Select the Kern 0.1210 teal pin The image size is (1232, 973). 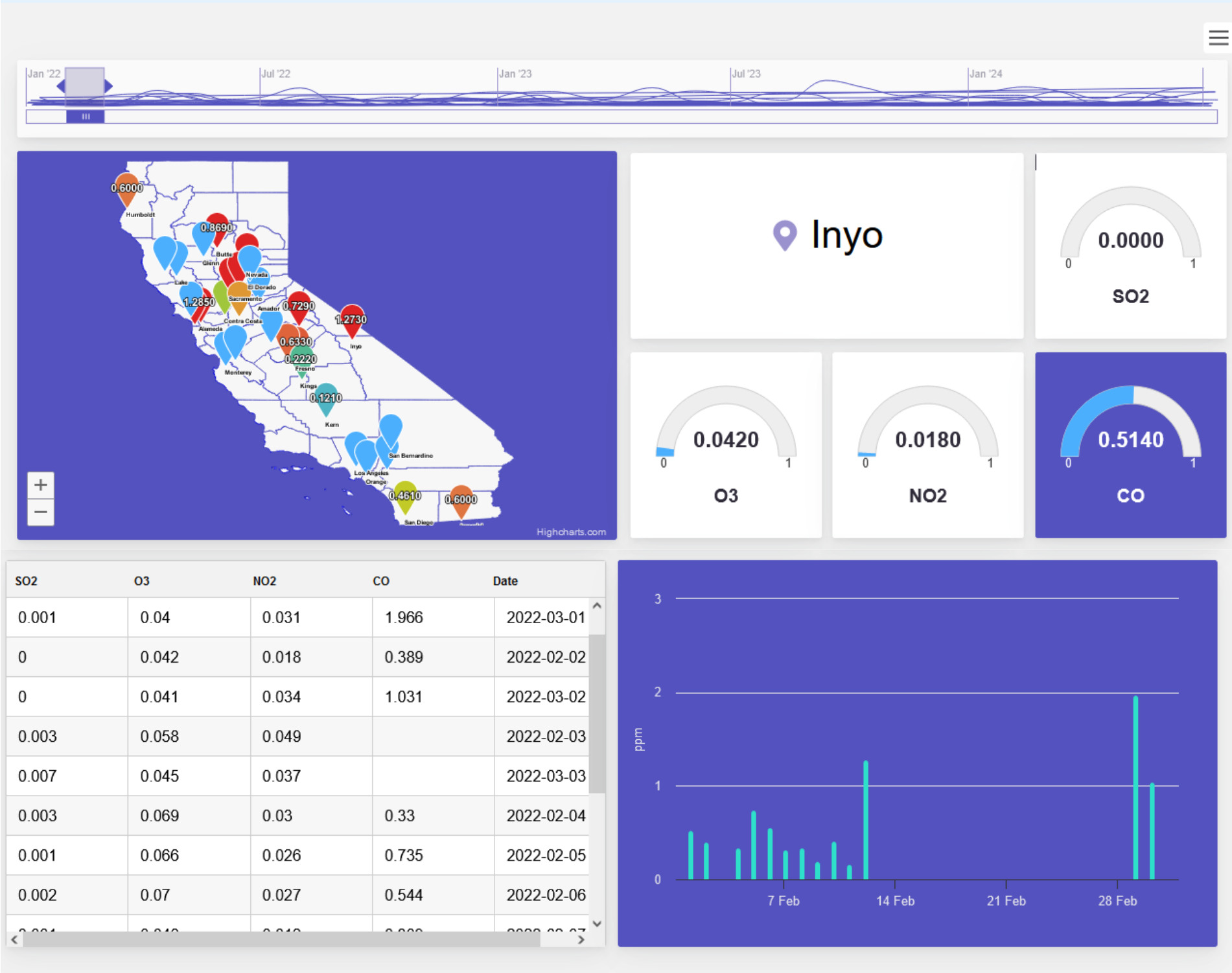click(x=326, y=399)
